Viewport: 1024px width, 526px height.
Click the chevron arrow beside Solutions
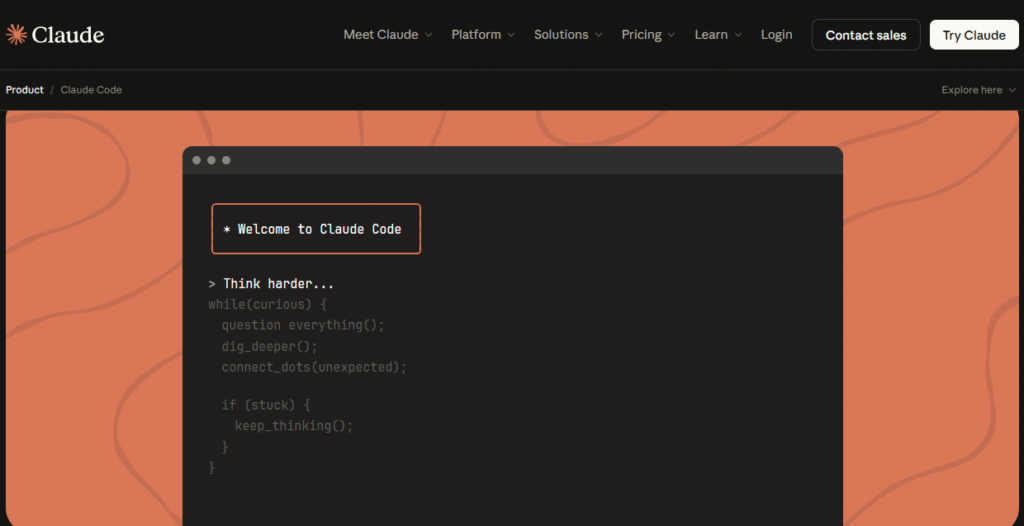coord(599,35)
